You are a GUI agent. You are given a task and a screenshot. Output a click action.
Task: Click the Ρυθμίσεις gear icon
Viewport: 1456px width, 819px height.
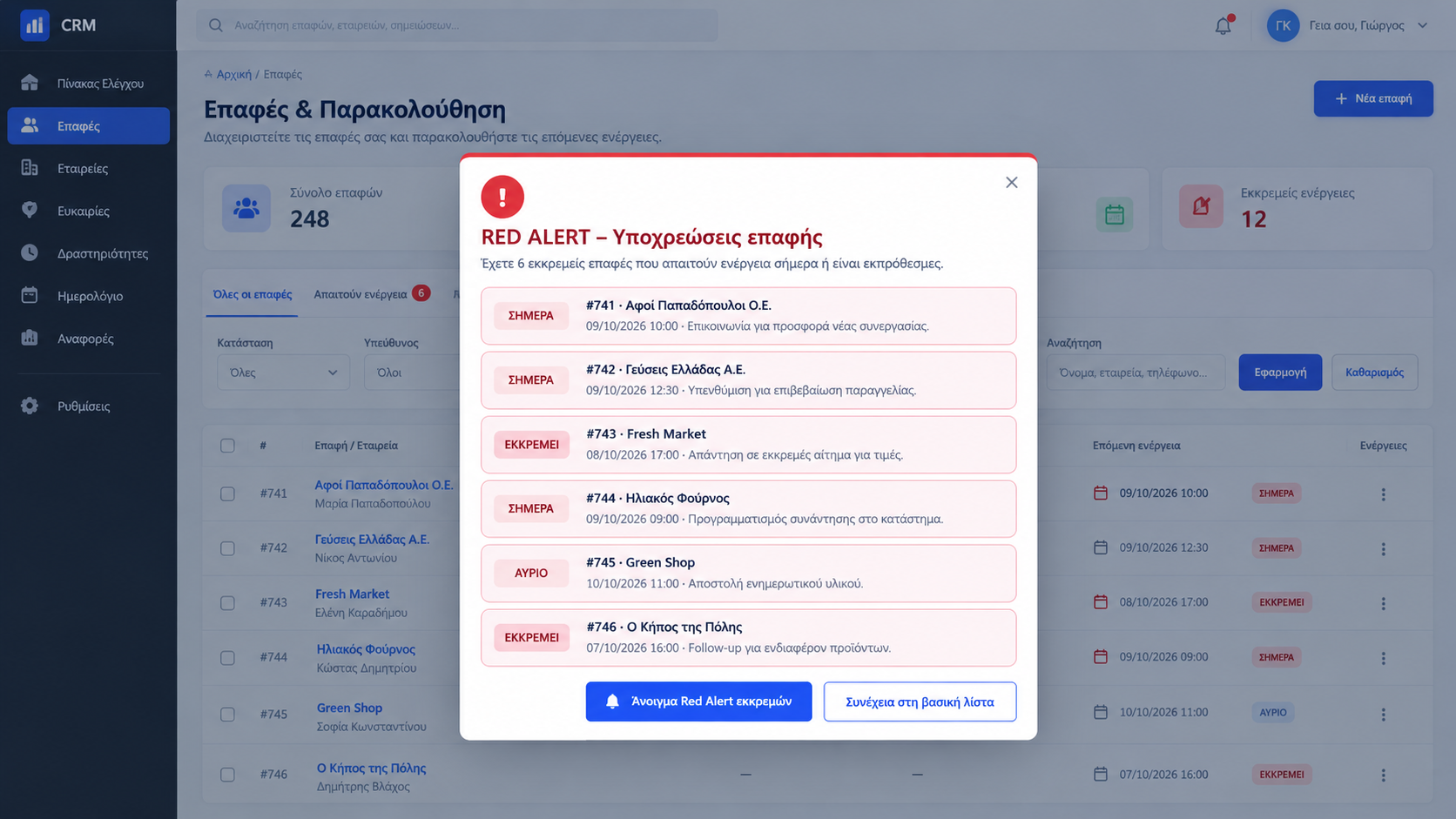click(x=30, y=406)
